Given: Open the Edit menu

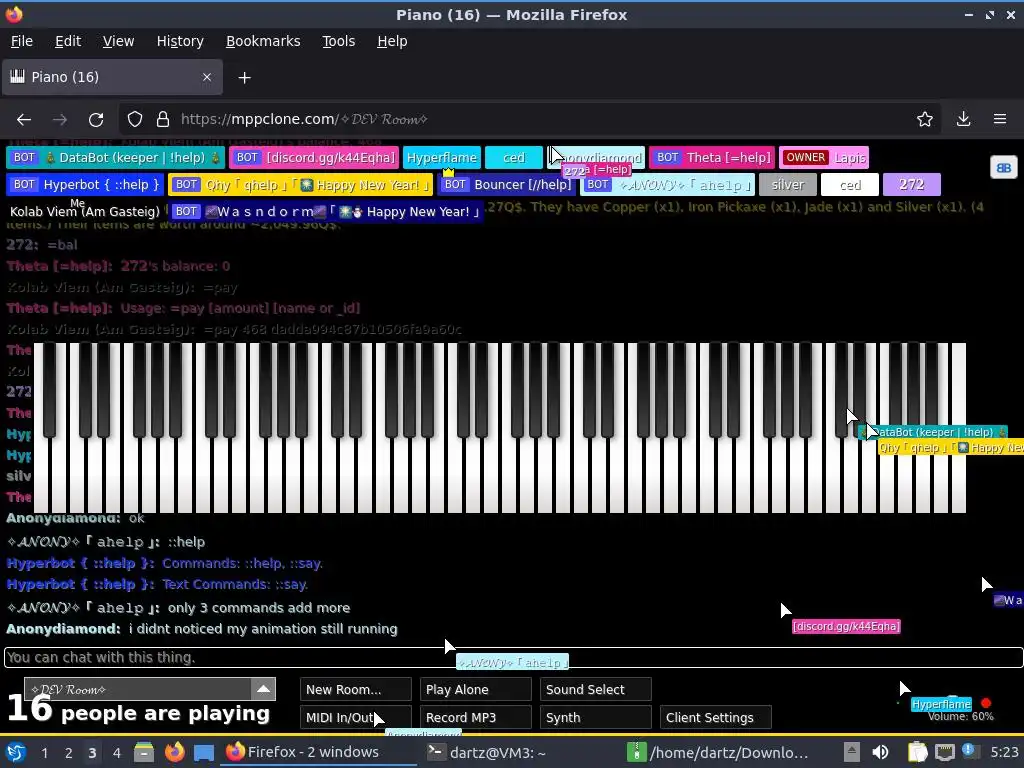Looking at the screenshot, I should (x=68, y=41).
